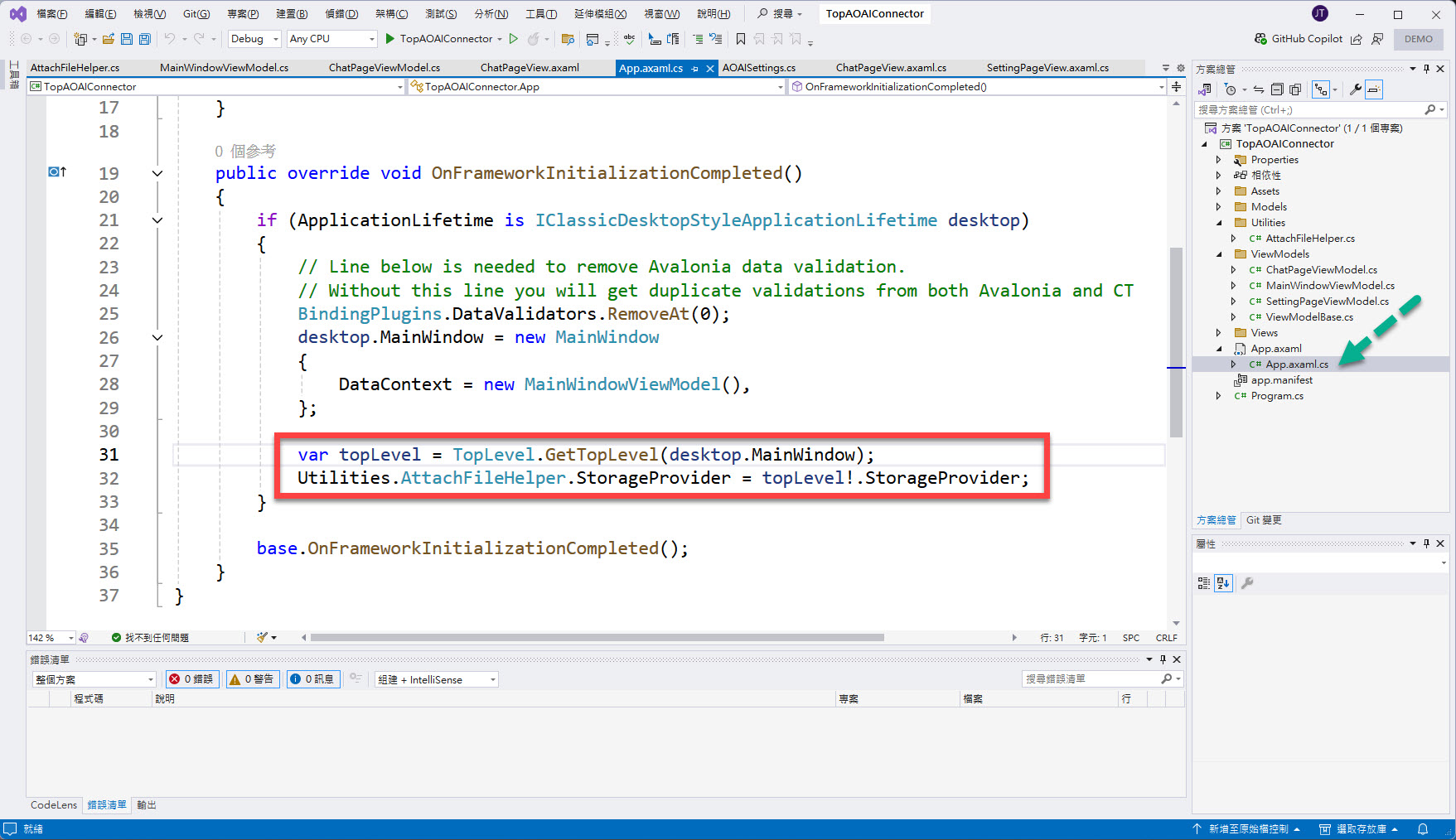Switch to the Git 變更 tab
Viewport: 1456px width, 840px height.
coord(1264,520)
